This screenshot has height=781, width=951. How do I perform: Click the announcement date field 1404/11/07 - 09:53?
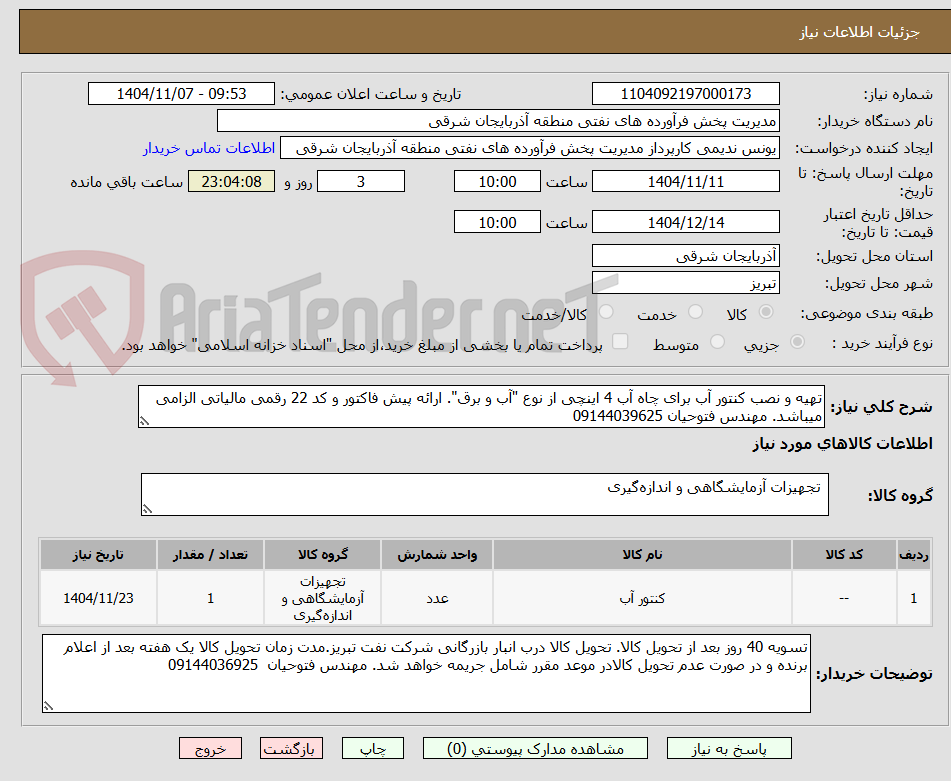[181, 94]
